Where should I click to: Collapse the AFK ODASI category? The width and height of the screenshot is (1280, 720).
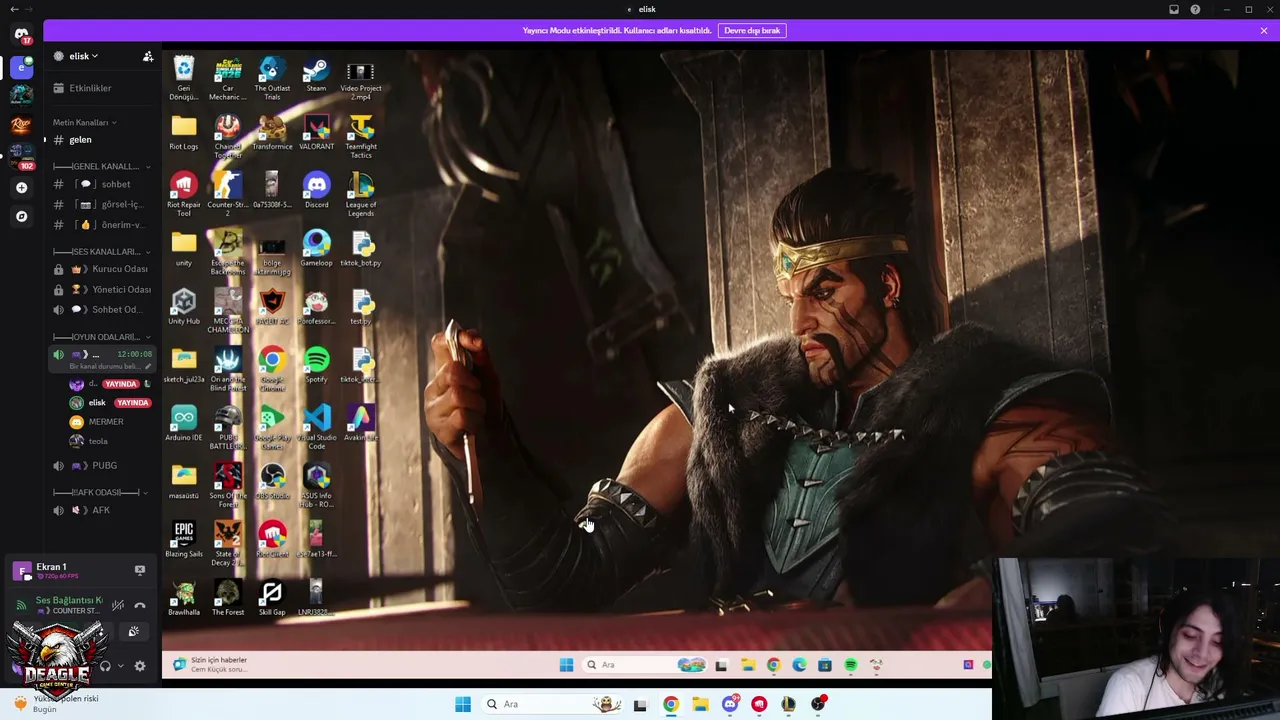[102, 492]
